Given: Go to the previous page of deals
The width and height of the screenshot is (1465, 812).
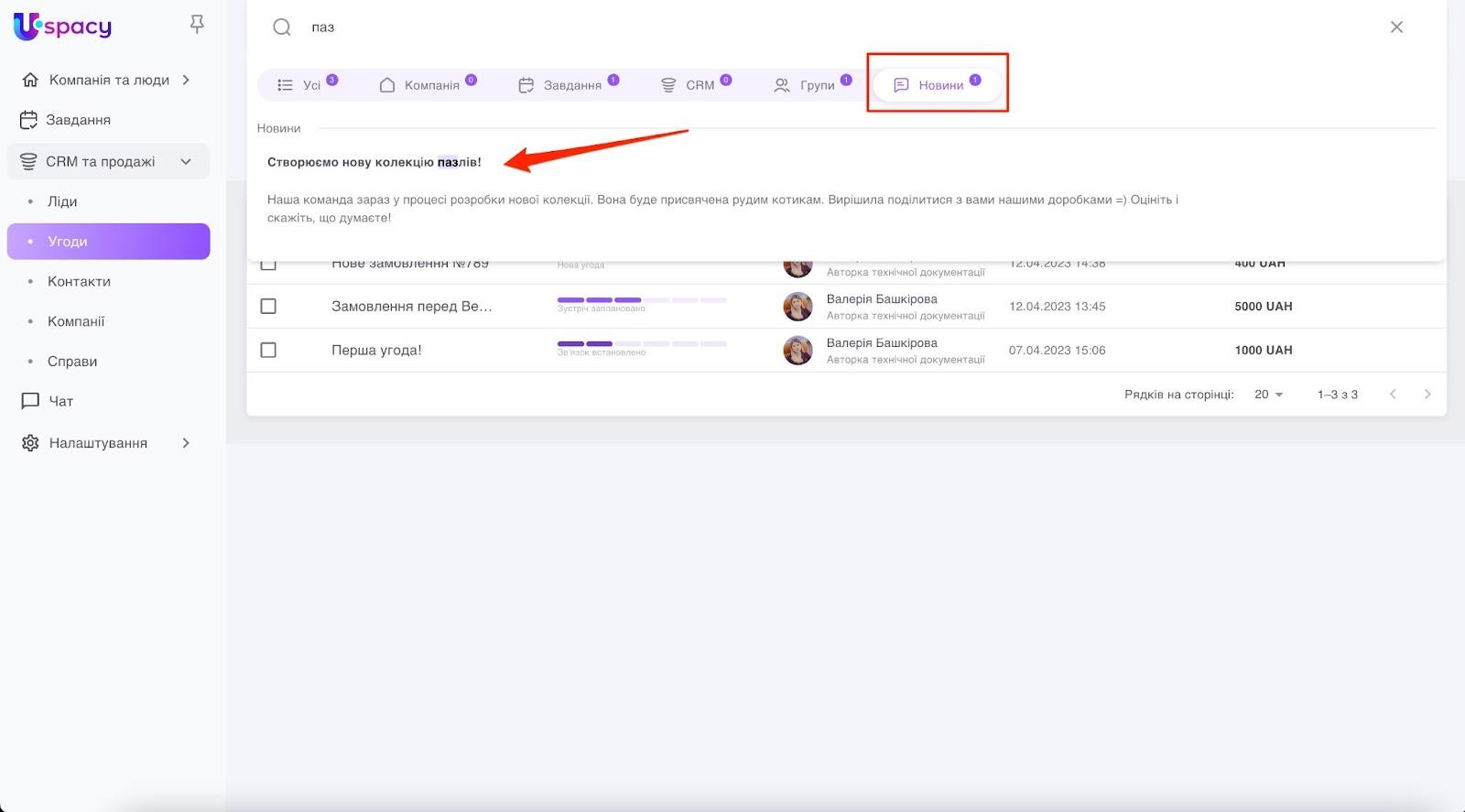Looking at the screenshot, I should click(x=1393, y=395).
